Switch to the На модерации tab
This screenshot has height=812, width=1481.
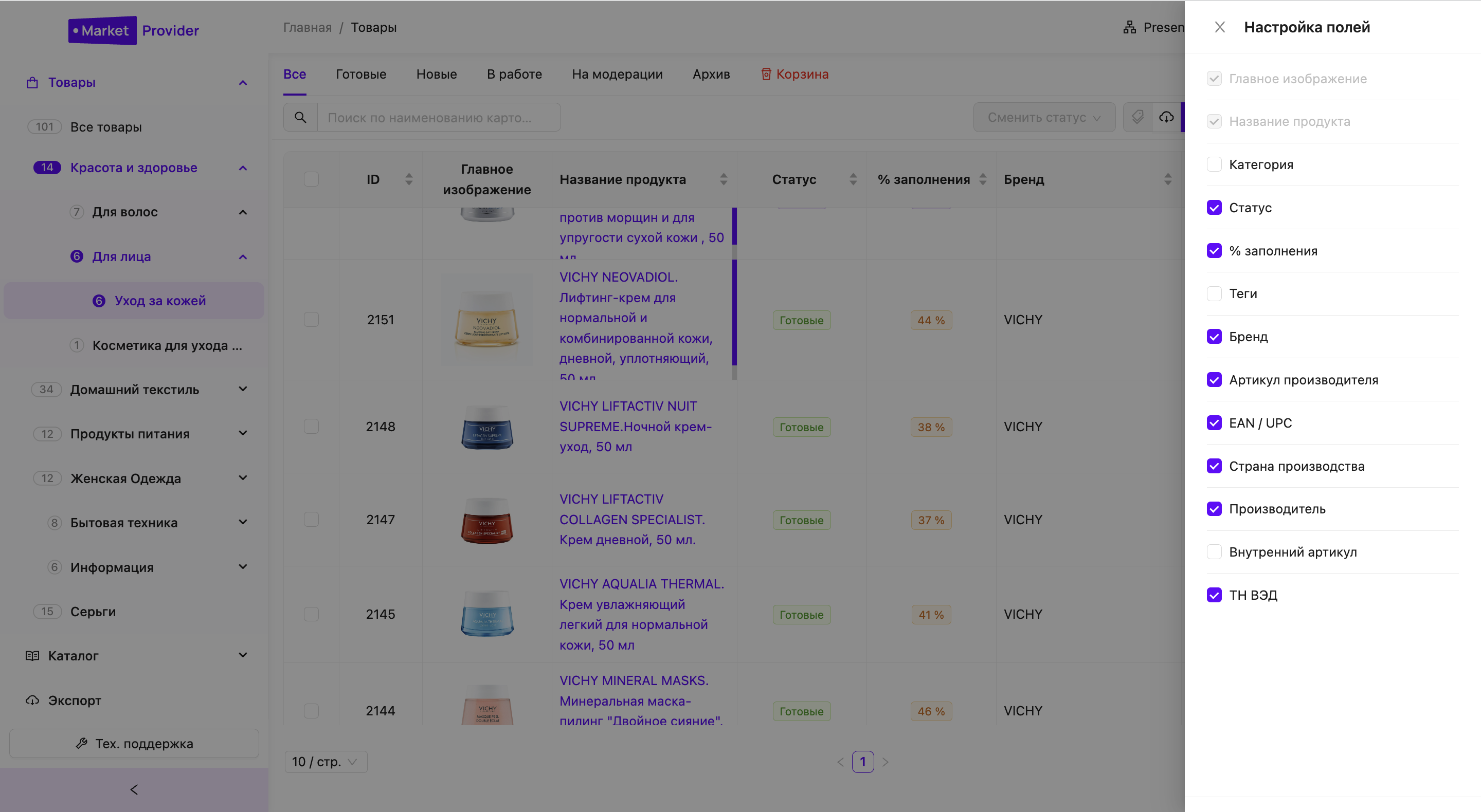point(617,74)
